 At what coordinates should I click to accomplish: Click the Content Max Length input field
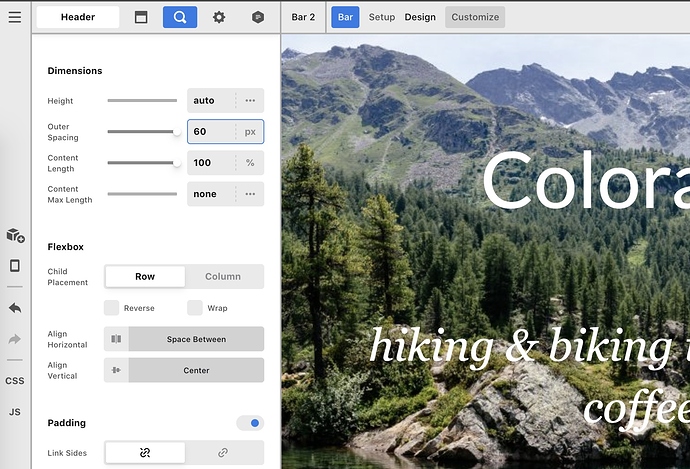[x=211, y=194]
